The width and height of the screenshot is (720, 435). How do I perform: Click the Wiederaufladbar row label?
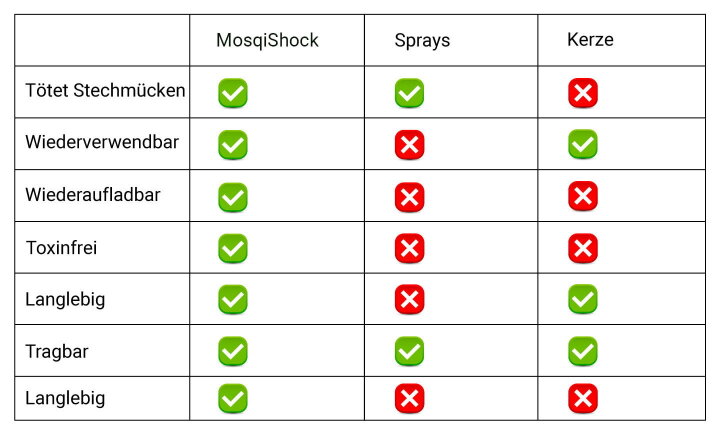click(93, 195)
